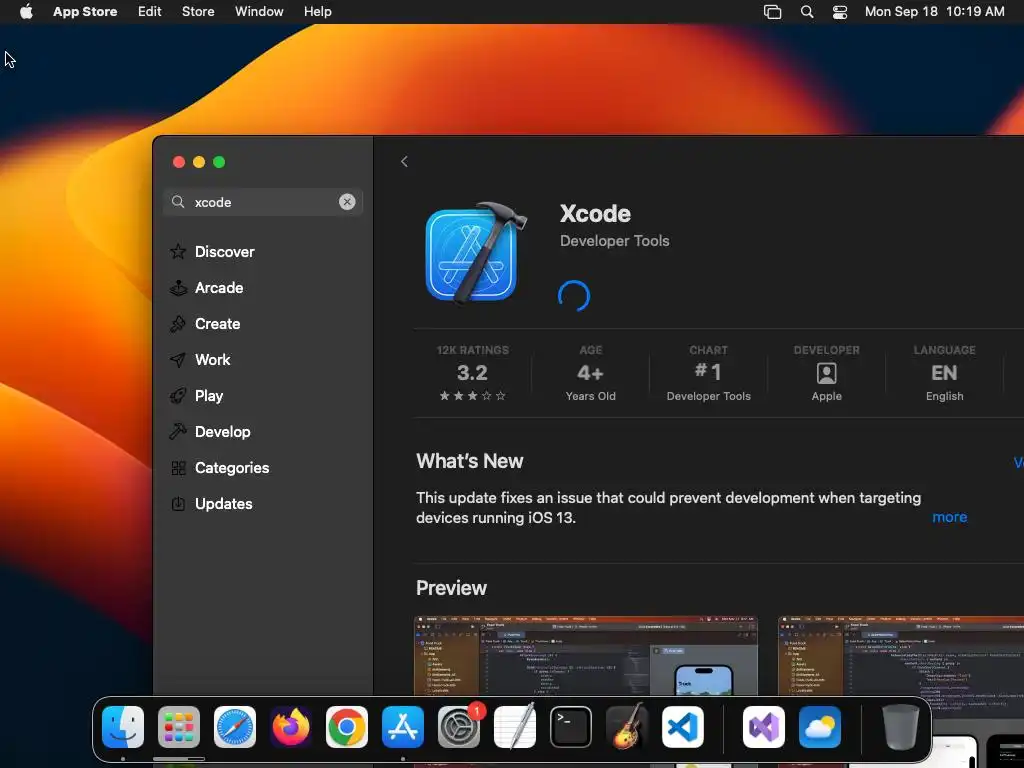Launch GarageBand from the Dock
The height and width of the screenshot is (768, 1024).
[627, 727]
